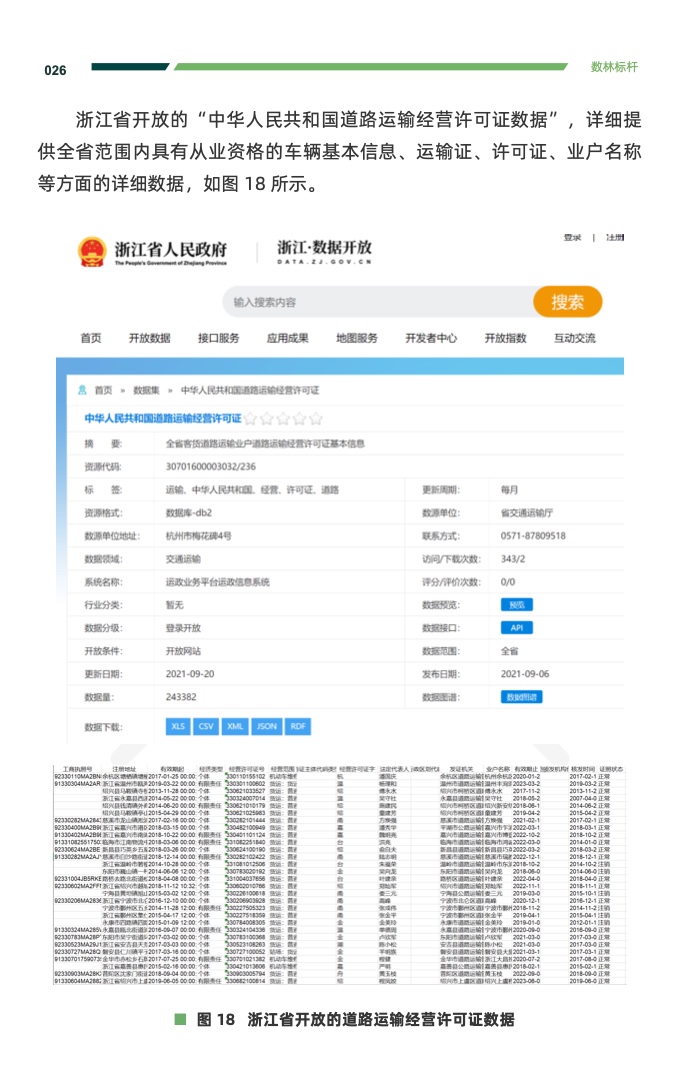Viewport: 680px width, 1077px height.
Task: Click 数据集 in the breadcrumb
Action: point(146,389)
